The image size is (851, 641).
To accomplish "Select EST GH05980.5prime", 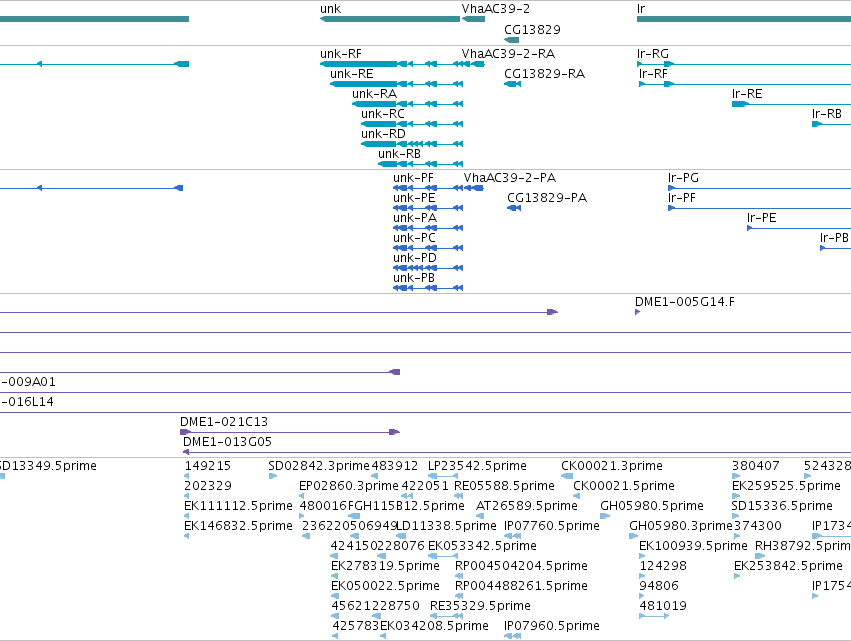I will click(605, 516).
